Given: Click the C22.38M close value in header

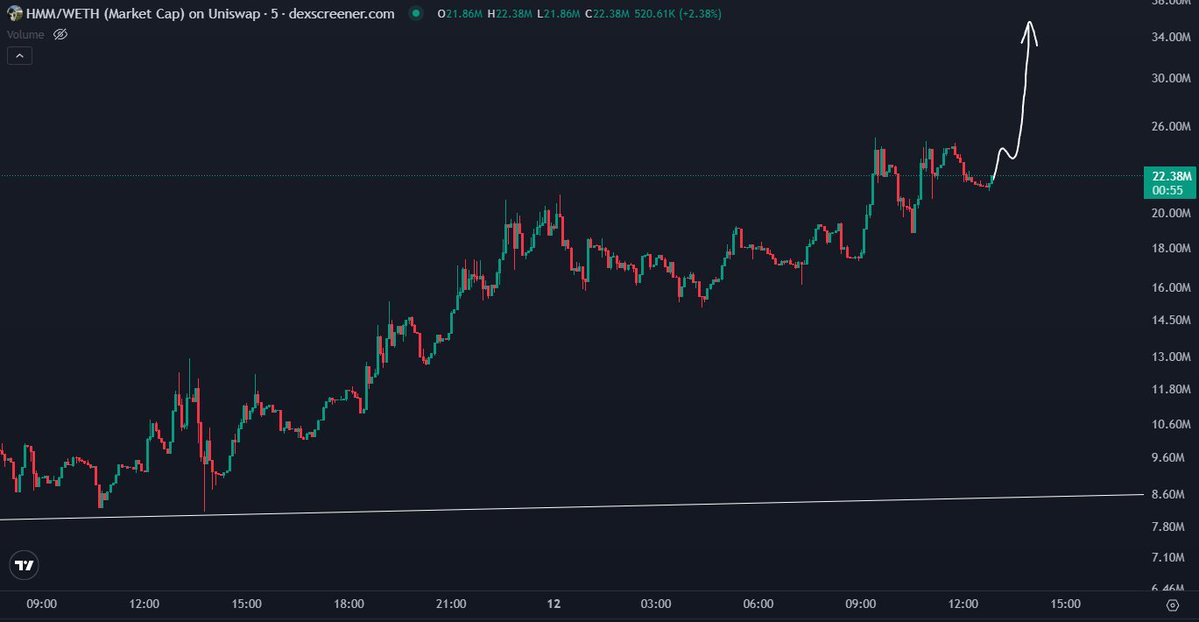Looking at the screenshot, I should pyautogui.click(x=608, y=14).
